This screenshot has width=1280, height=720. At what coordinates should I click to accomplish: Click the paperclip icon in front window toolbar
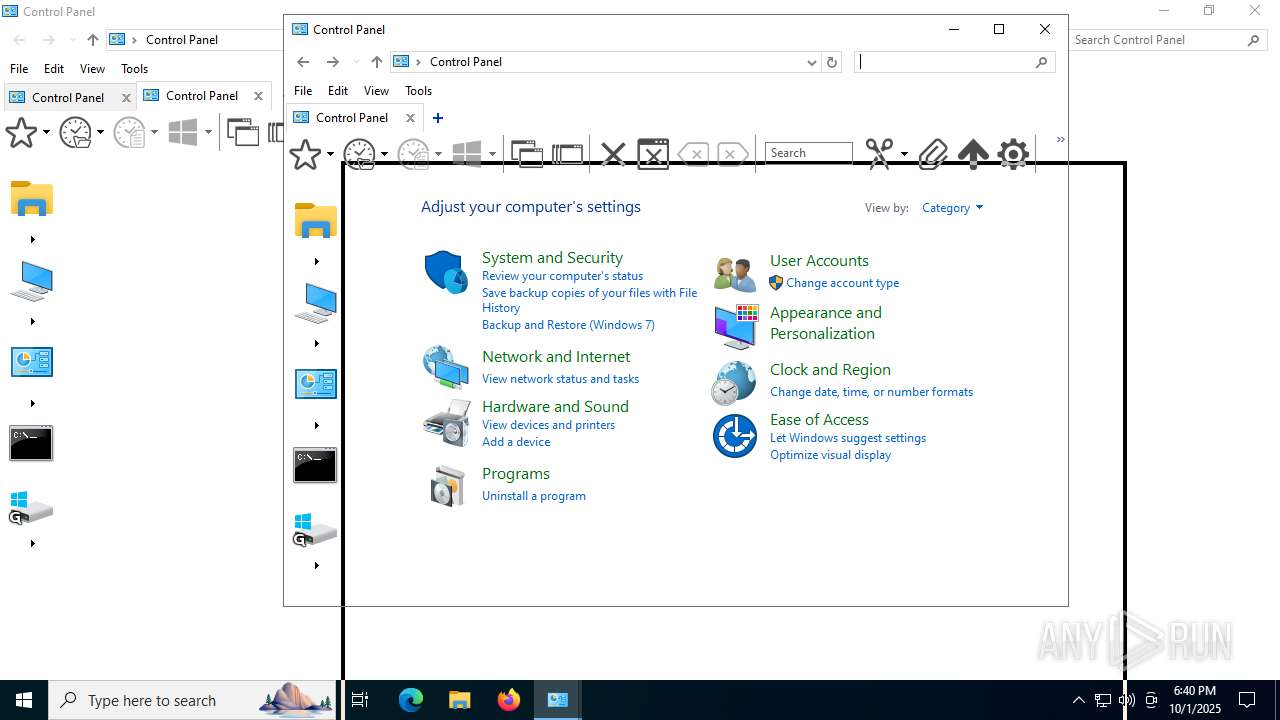click(932, 154)
